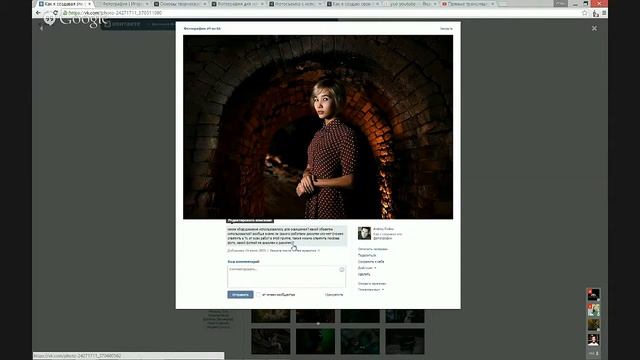Switch to the sixth browser tab 'Как я создаю свои'

pos(353,4)
